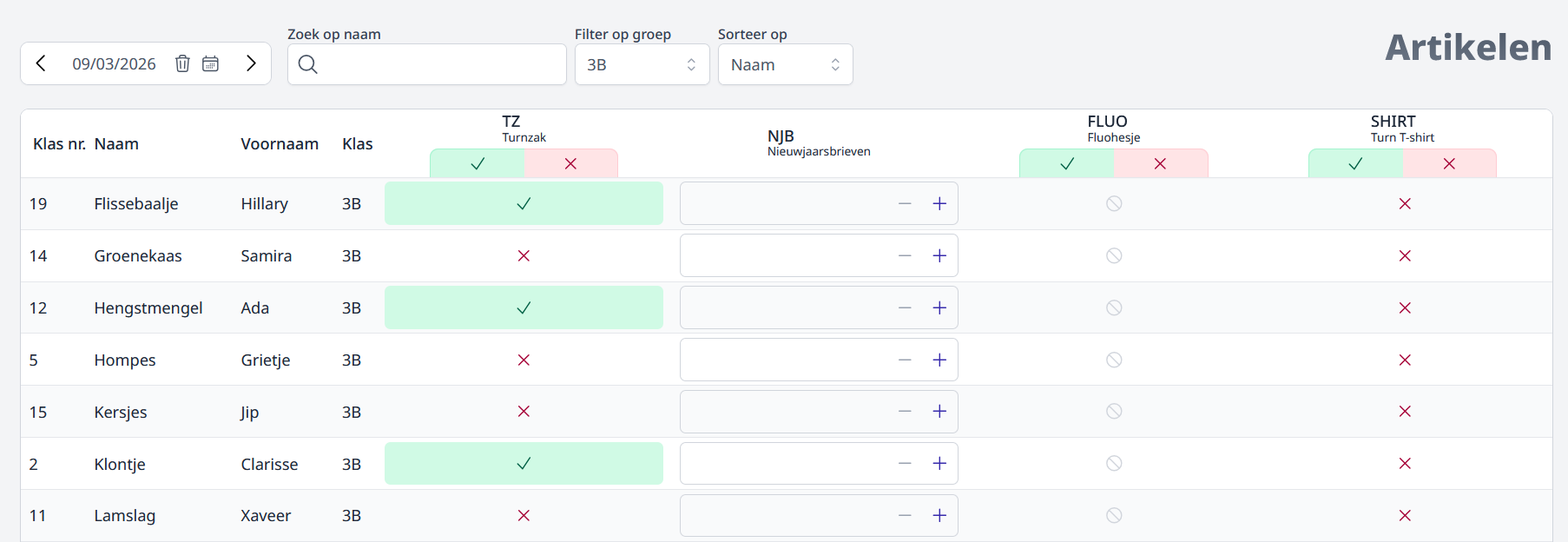This screenshot has height=542, width=1568.
Task: Open the Sorteer op dropdown
Action: click(785, 64)
